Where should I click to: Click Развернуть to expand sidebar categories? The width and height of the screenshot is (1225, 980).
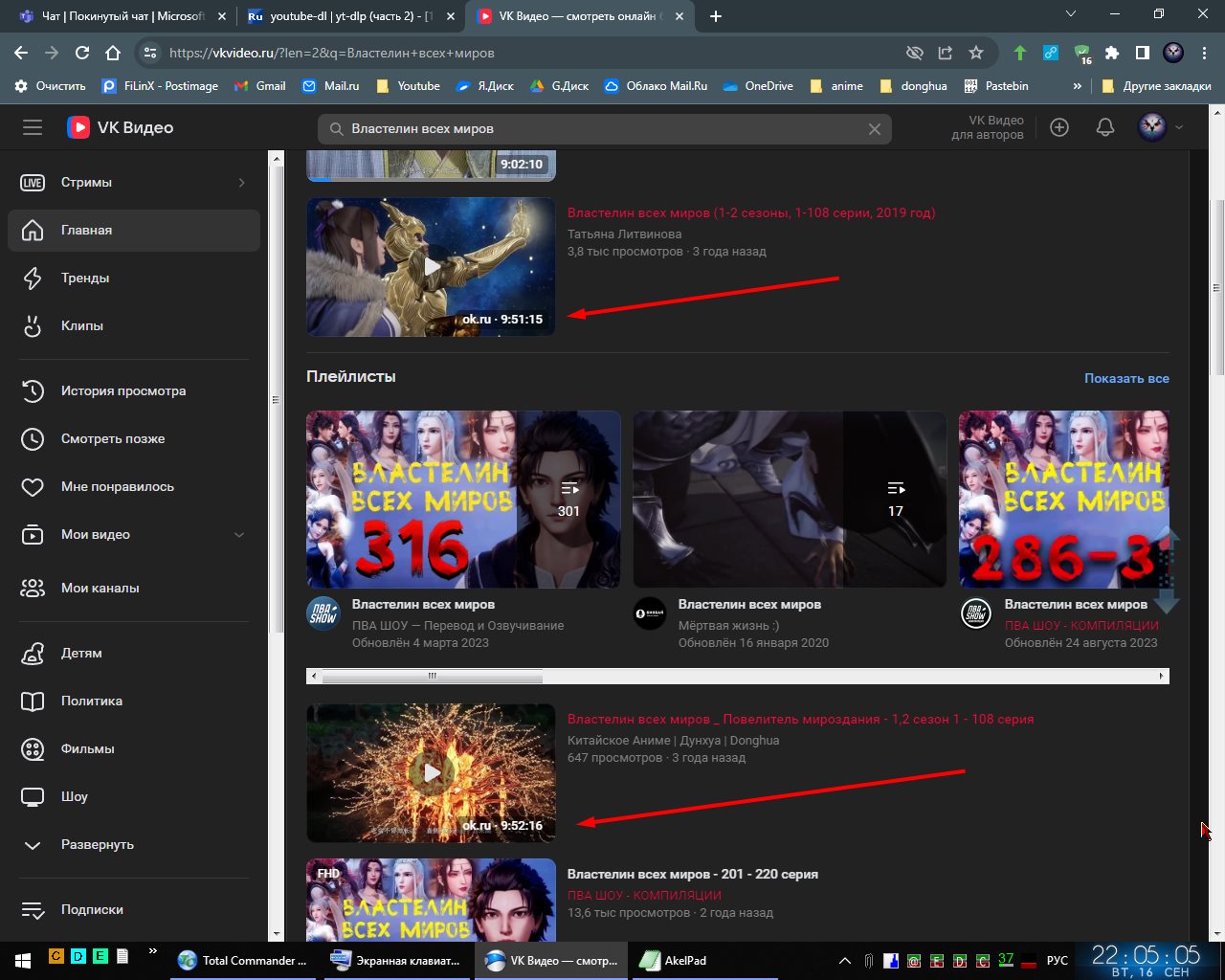click(97, 844)
